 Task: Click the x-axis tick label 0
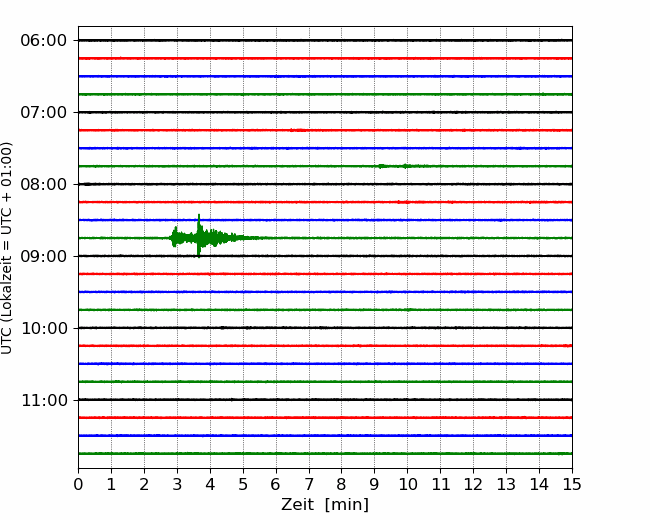click(78, 484)
